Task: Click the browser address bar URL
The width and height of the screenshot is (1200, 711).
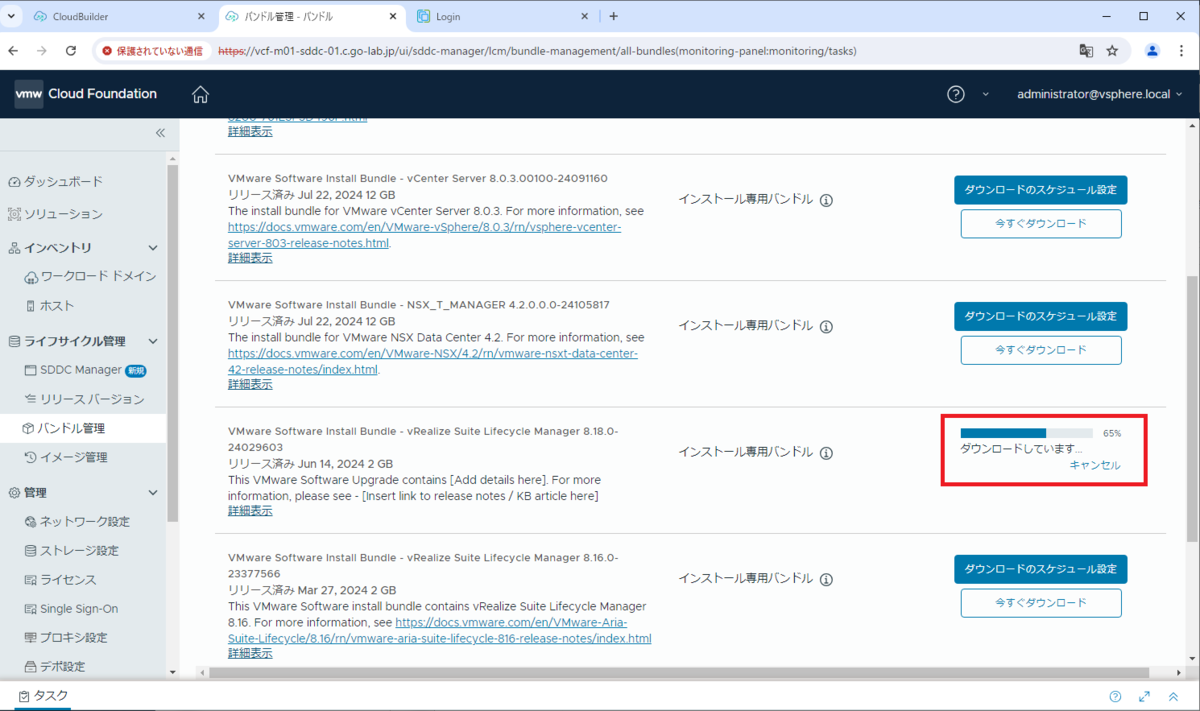Action: click(x=537, y=51)
